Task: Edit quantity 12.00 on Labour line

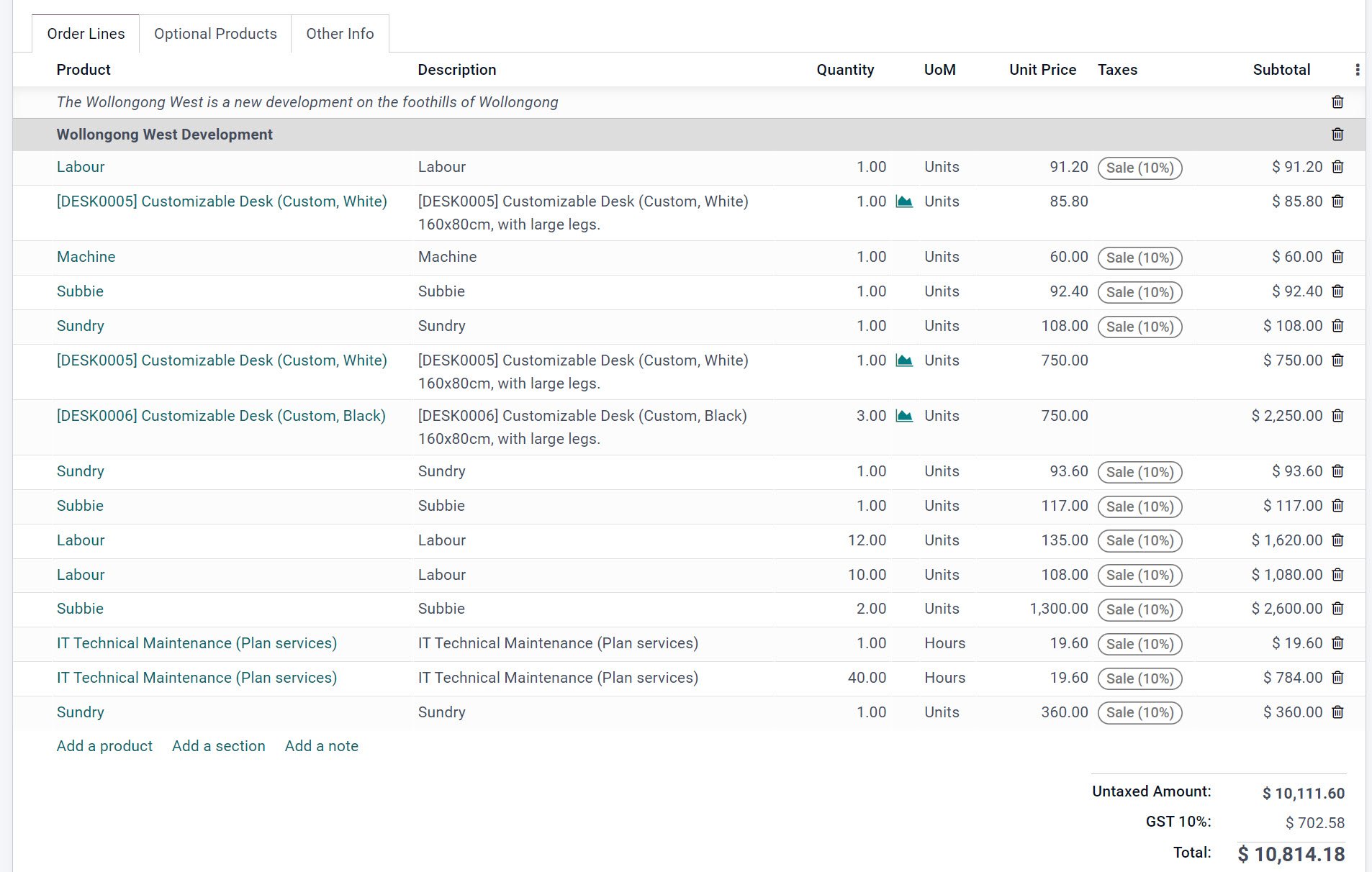Action: coord(867,540)
